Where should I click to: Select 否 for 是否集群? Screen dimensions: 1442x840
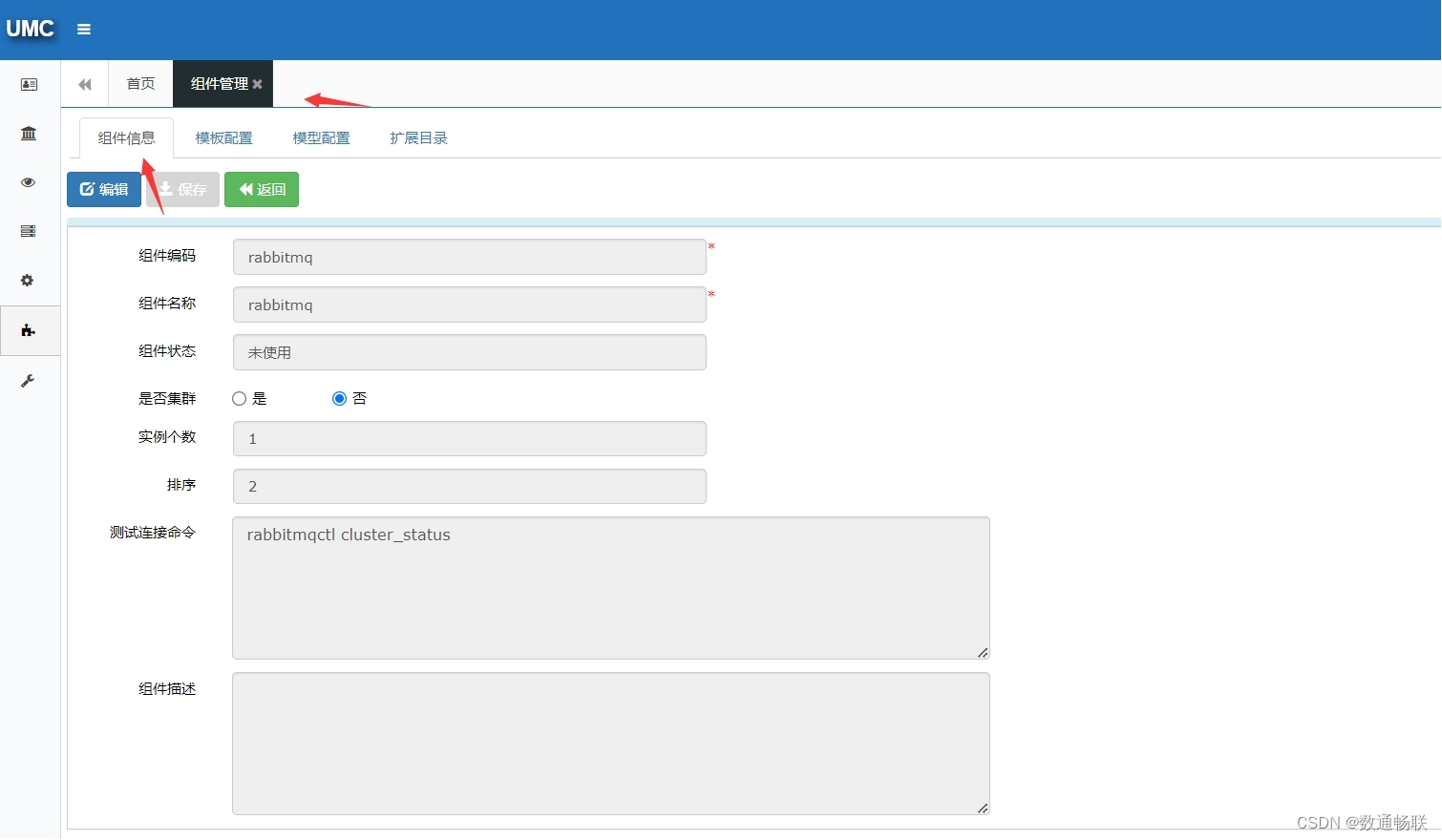click(x=339, y=399)
